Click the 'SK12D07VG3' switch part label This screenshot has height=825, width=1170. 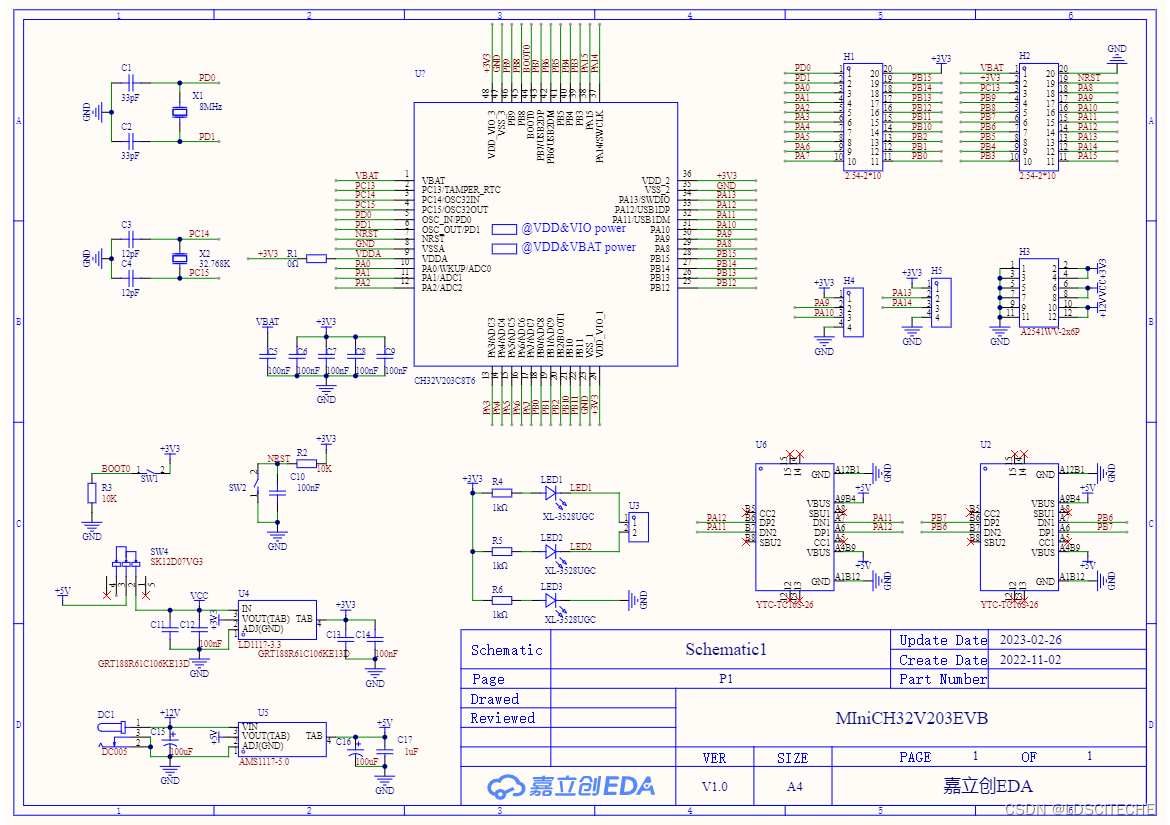pyautogui.click(x=176, y=562)
